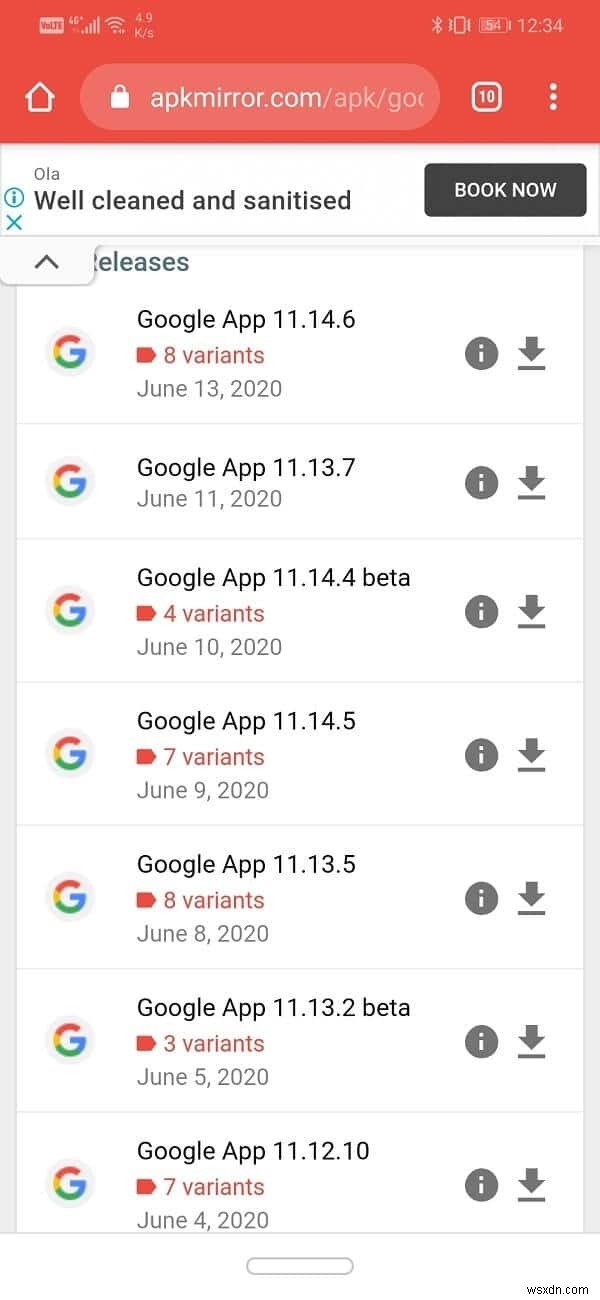View info for Google App 11.14.5
Image resolution: width=600 pixels, height=1300 pixels.
481,755
